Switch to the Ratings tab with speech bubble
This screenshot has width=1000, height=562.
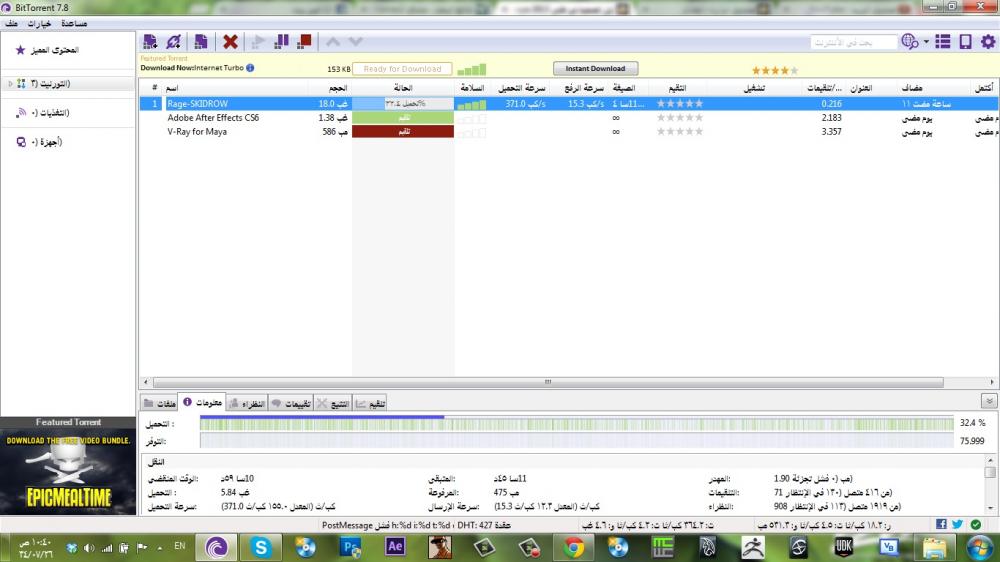point(291,403)
